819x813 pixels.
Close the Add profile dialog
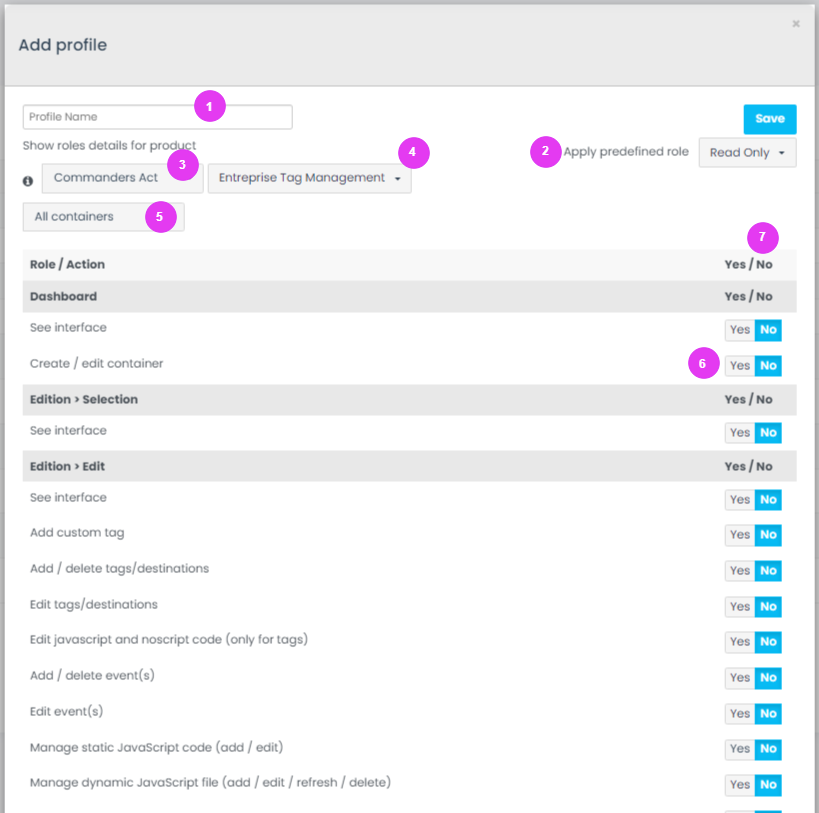796,24
